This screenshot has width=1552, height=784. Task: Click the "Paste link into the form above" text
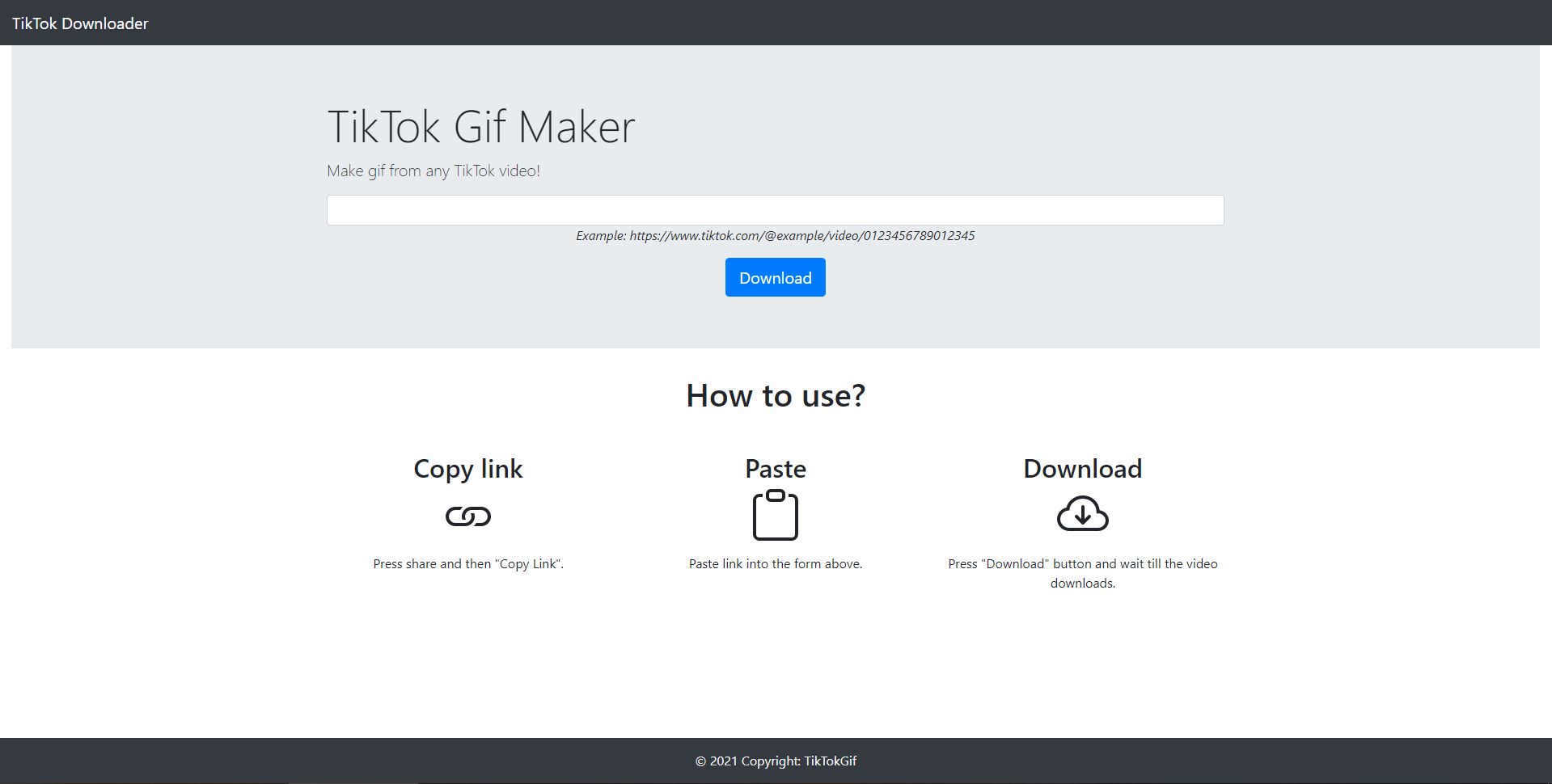[775, 564]
